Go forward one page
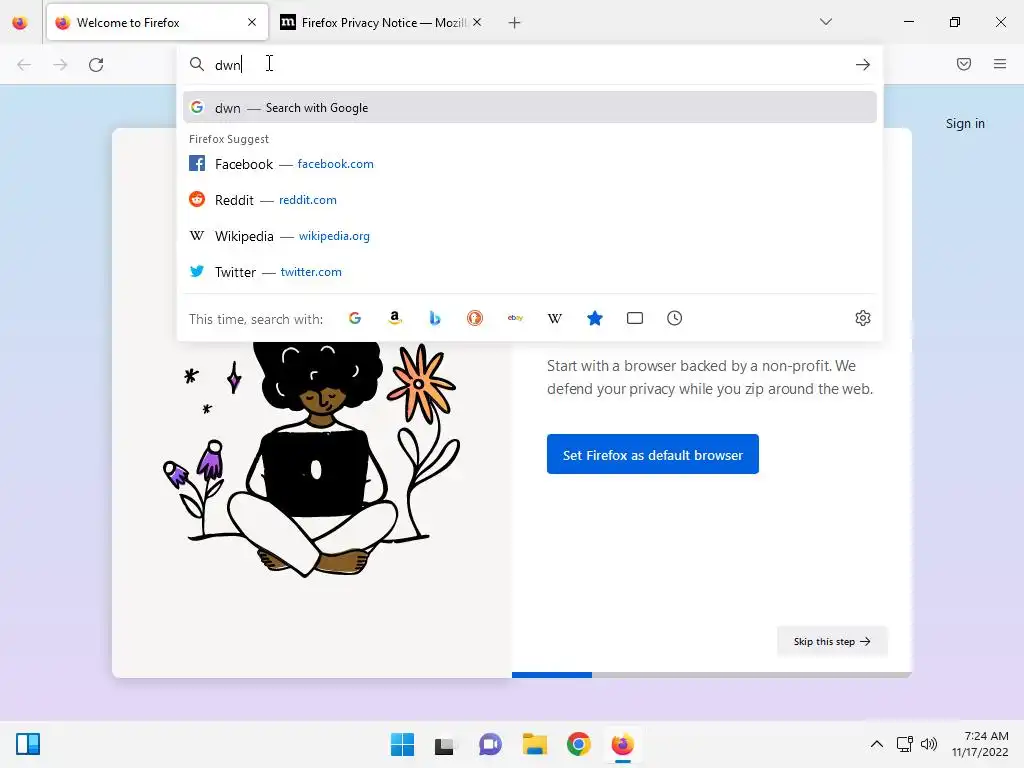 [60, 65]
